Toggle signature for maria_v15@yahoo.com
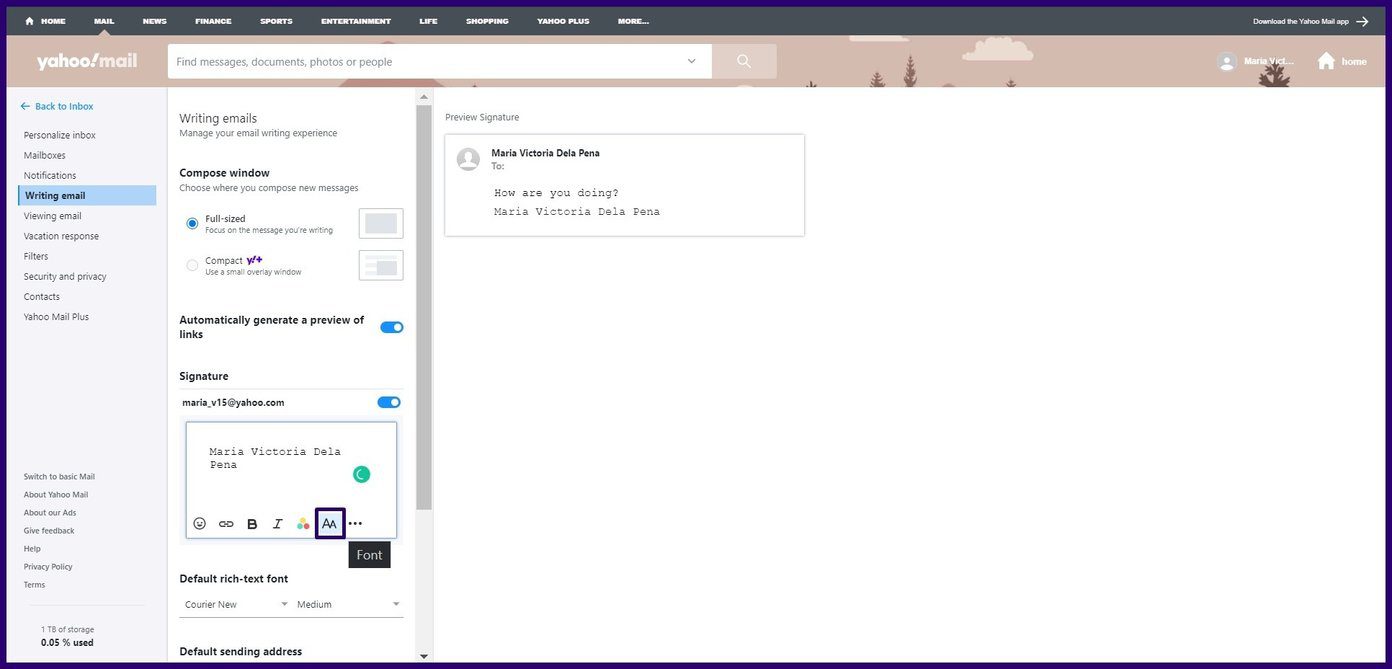This screenshot has height=669, width=1392. pos(389,402)
